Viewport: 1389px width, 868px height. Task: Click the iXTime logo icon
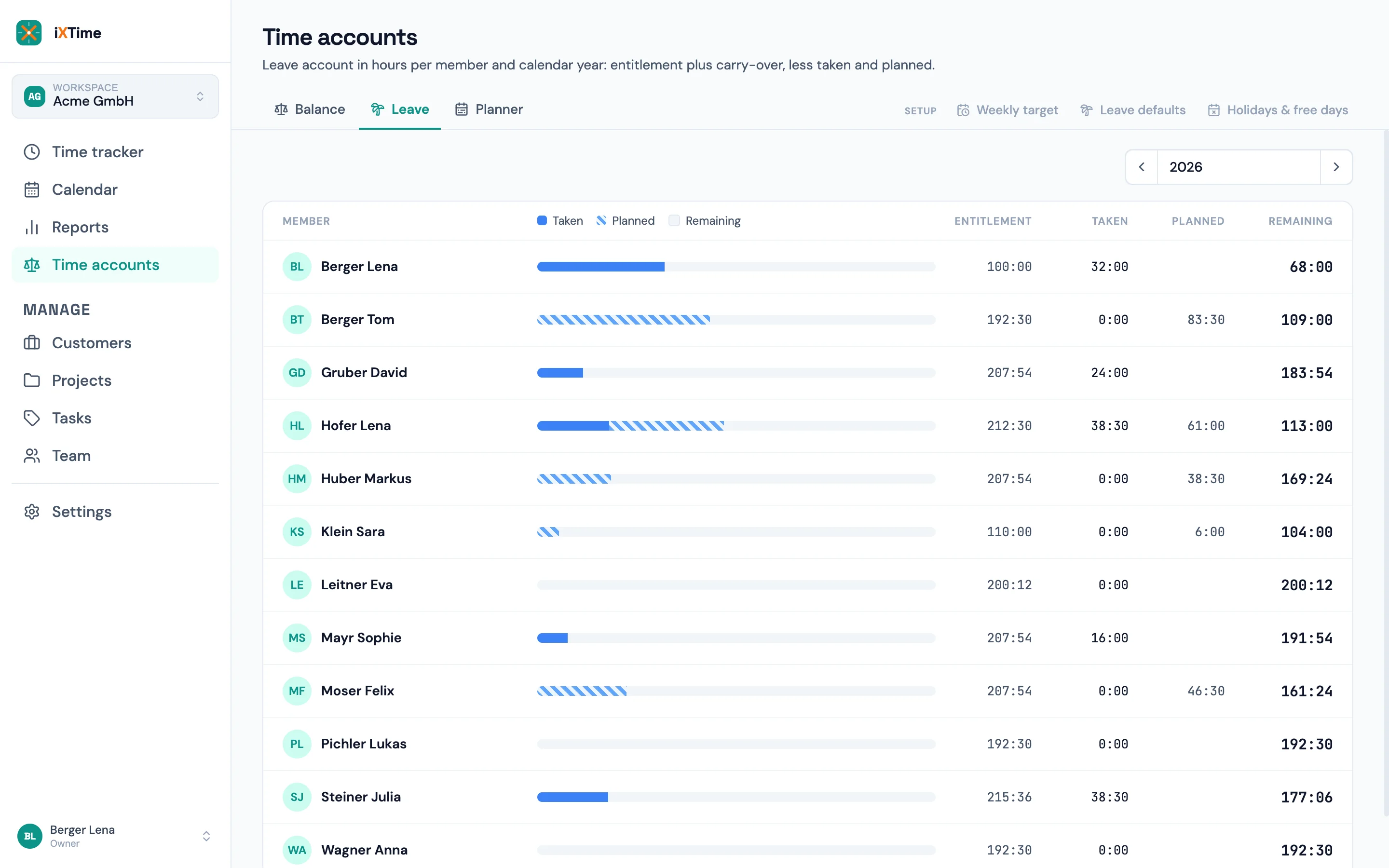click(x=29, y=33)
